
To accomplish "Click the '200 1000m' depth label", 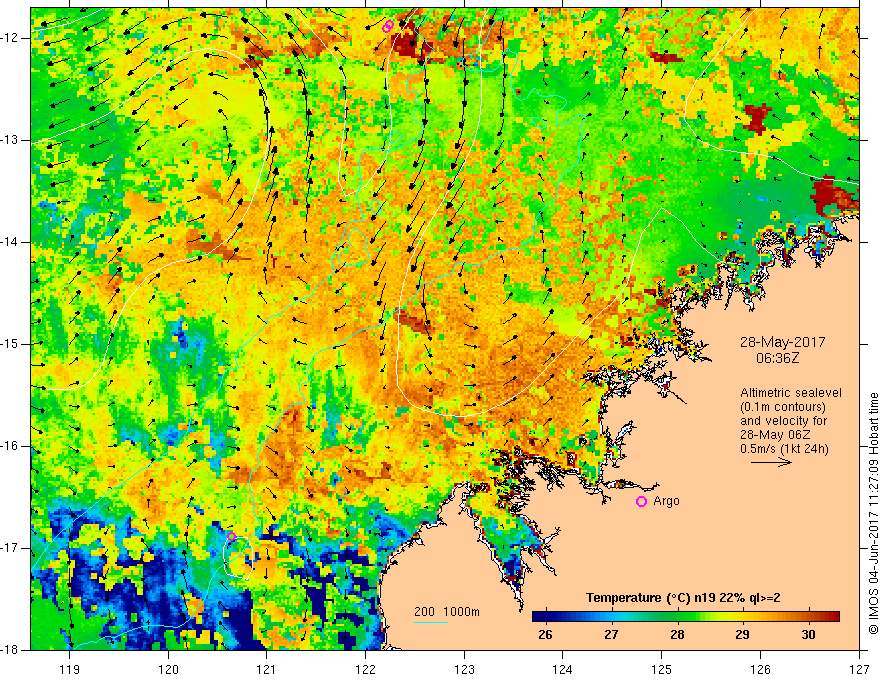I will coord(447,612).
